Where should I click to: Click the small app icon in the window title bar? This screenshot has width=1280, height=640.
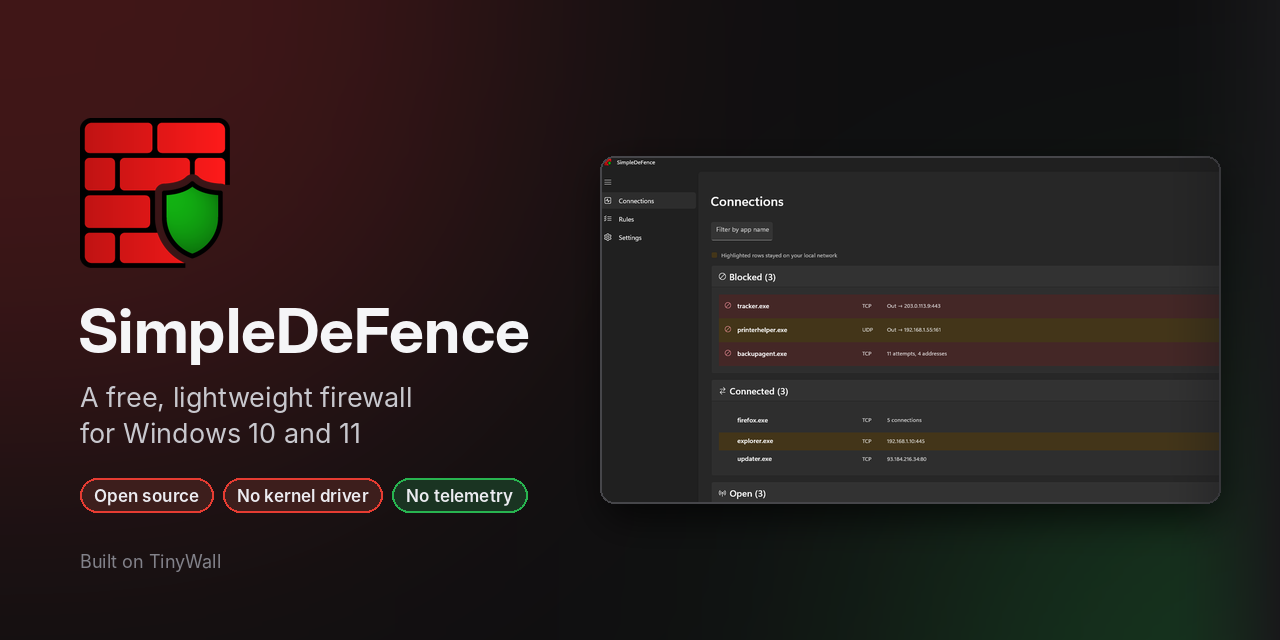coord(608,162)
